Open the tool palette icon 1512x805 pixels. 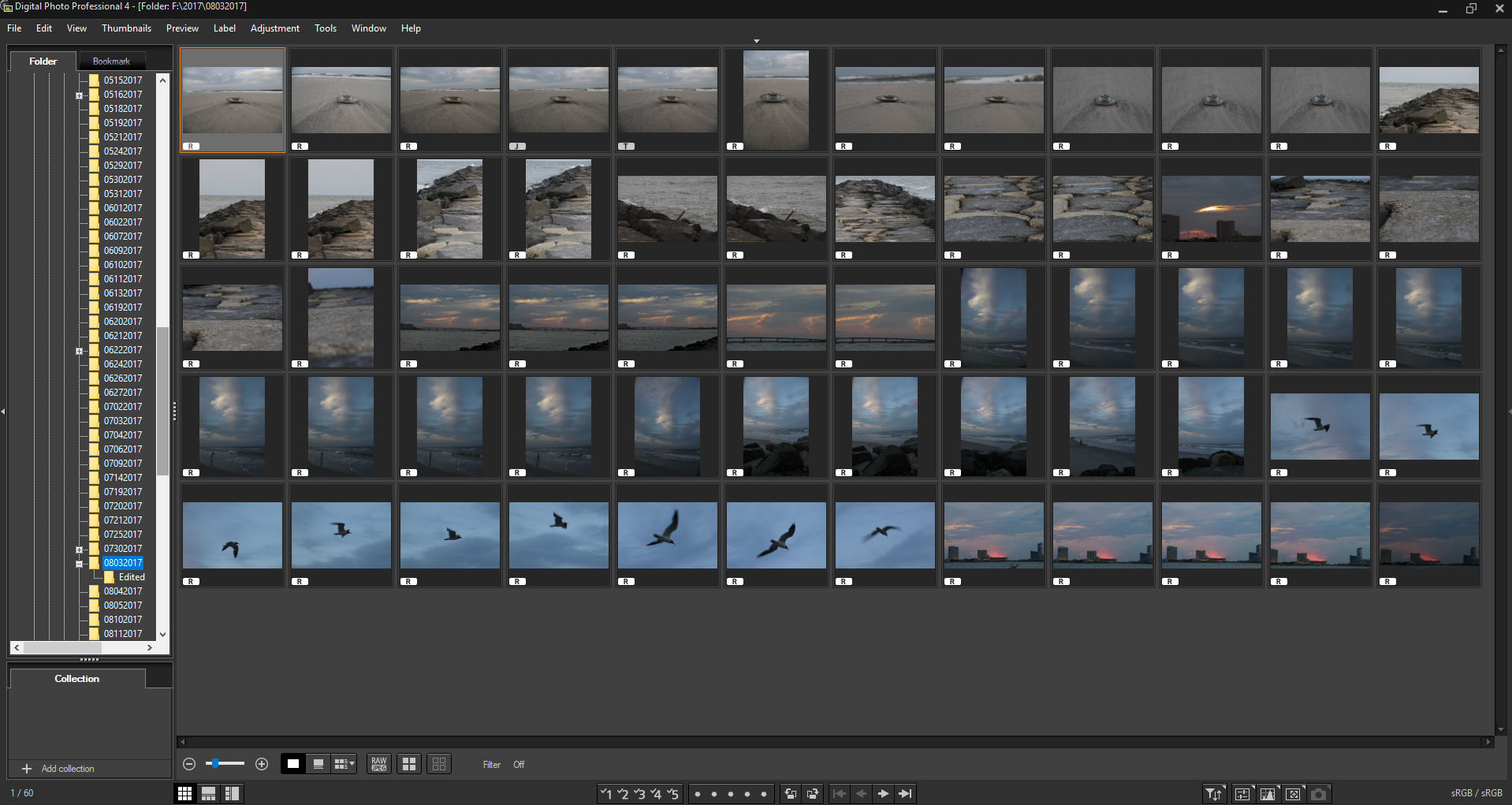point(1242,794)
